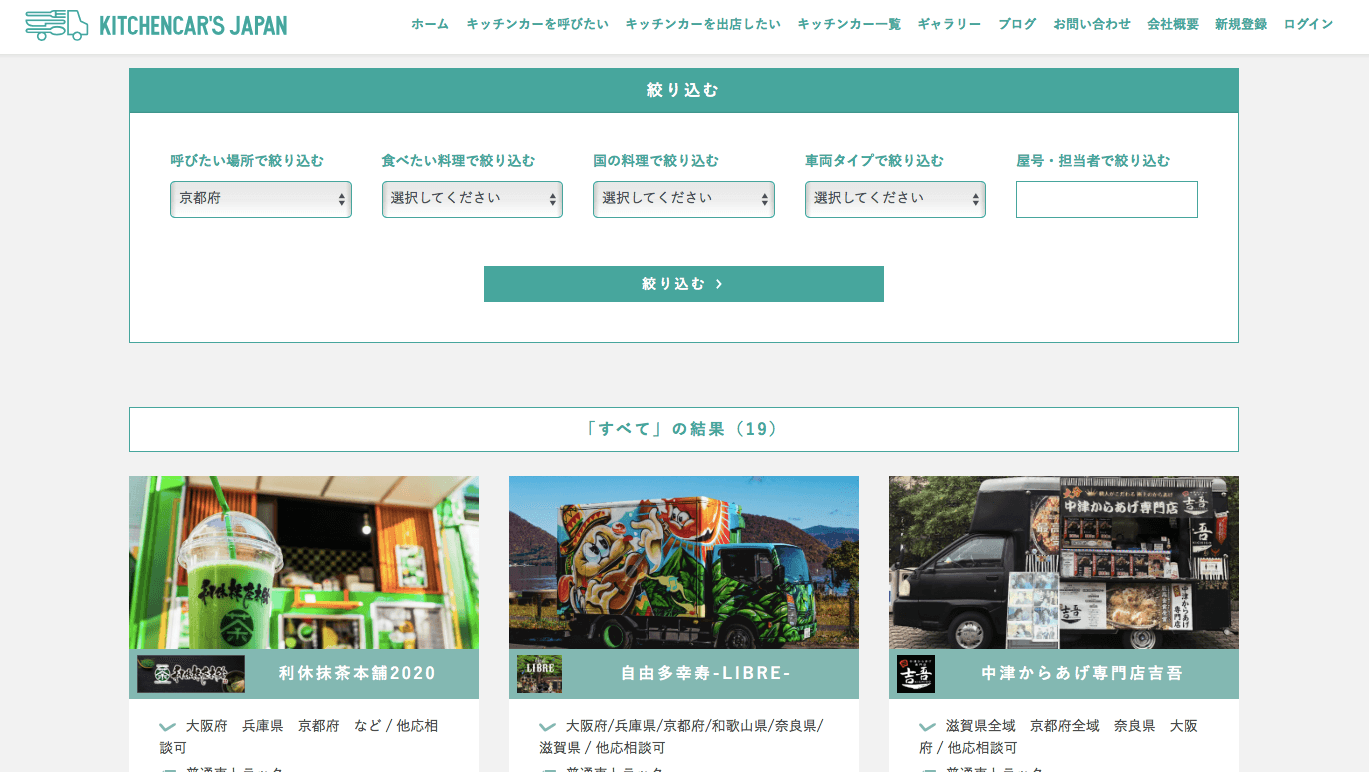Click location marker icon under 利休抹茶本舗2020
Image resolution: width=1369 pixels, height=772 pixels.
[x=167, y=727]
